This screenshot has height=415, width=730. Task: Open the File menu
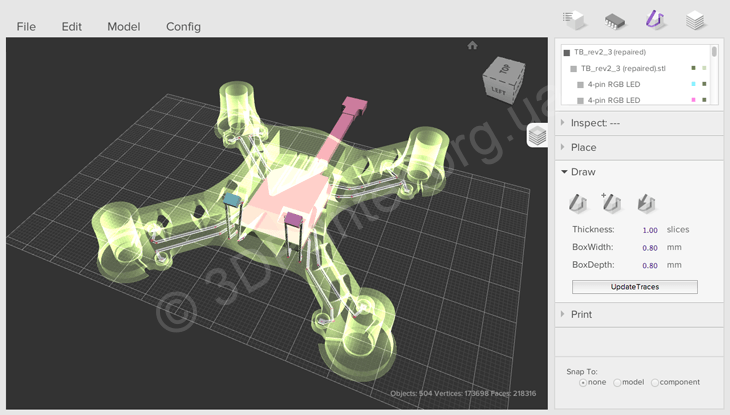[26, 27]
